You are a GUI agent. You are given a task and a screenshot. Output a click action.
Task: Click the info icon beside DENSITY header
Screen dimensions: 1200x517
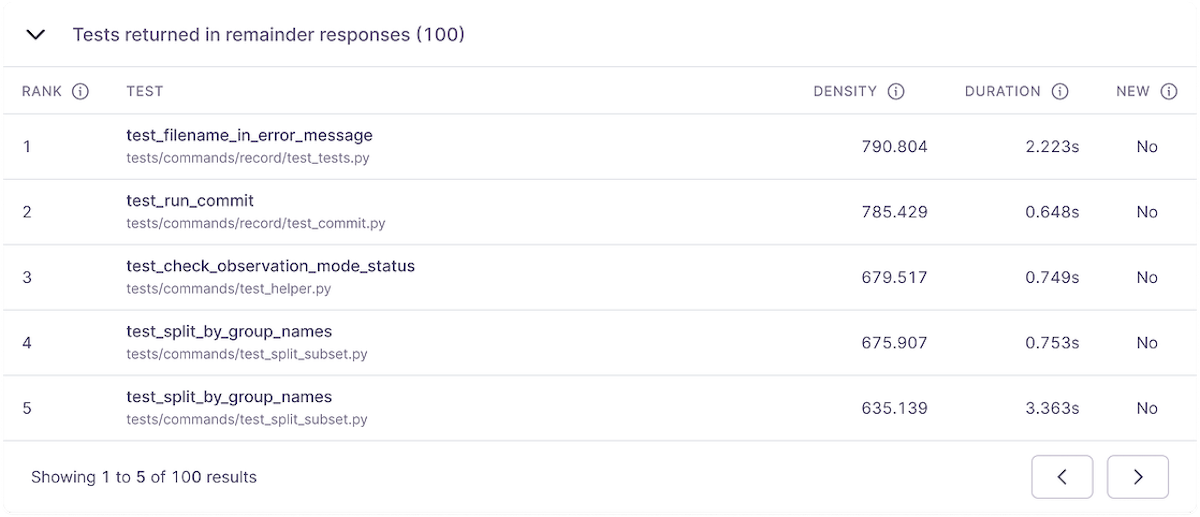[x=896, y=91]
